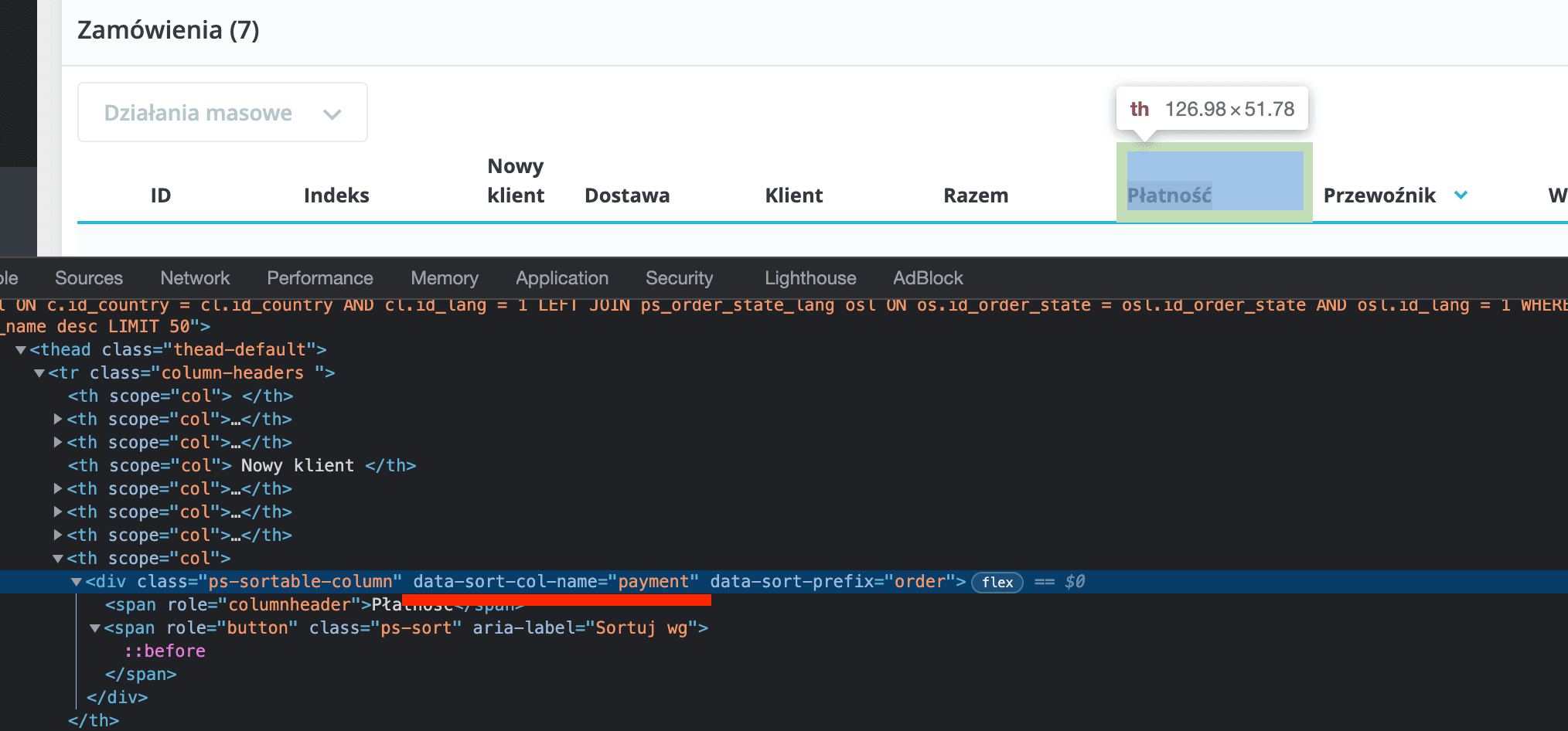Sort orders by the Płatność column

[1169, 195]
